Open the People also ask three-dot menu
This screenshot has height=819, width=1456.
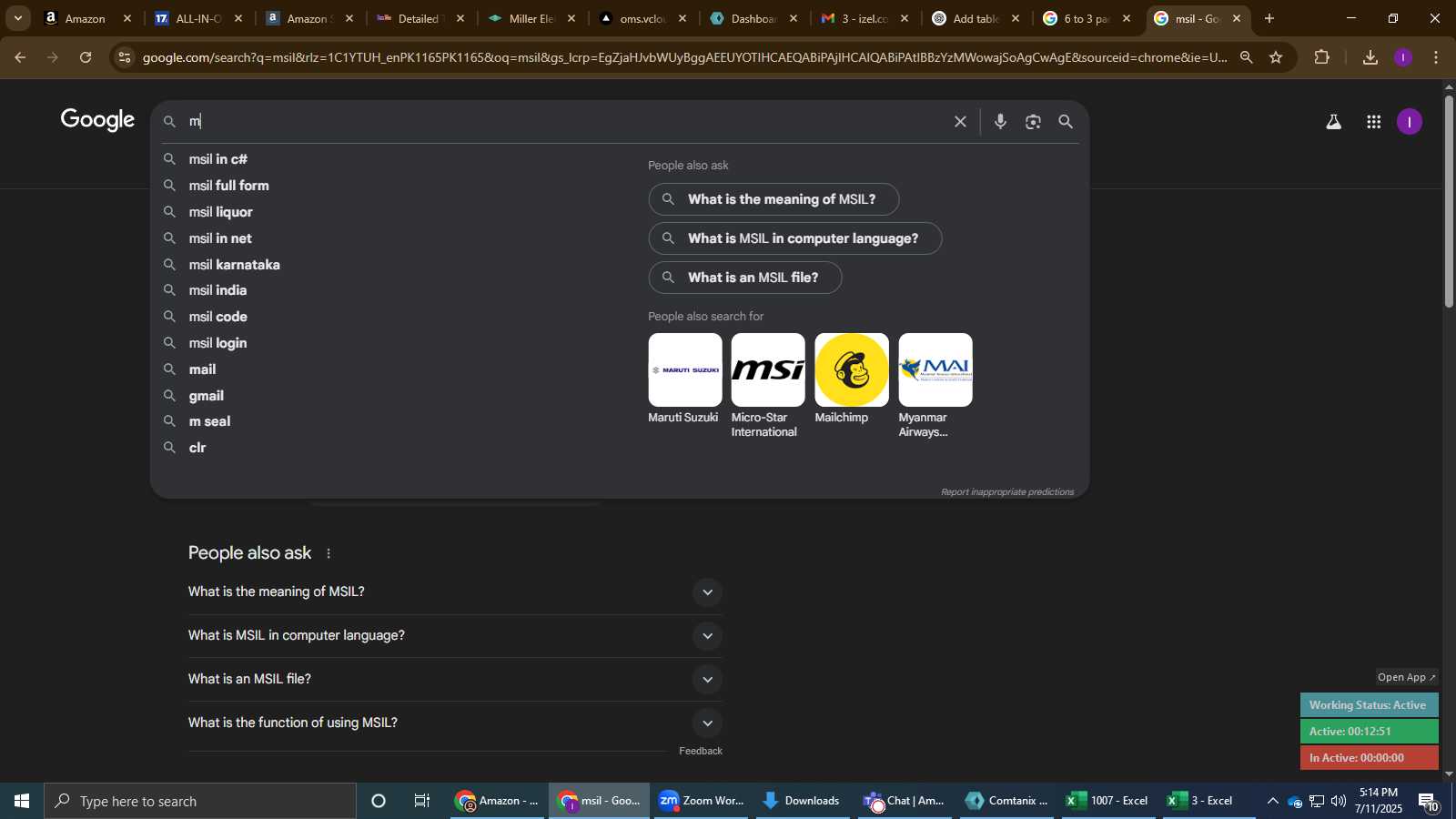329,553
